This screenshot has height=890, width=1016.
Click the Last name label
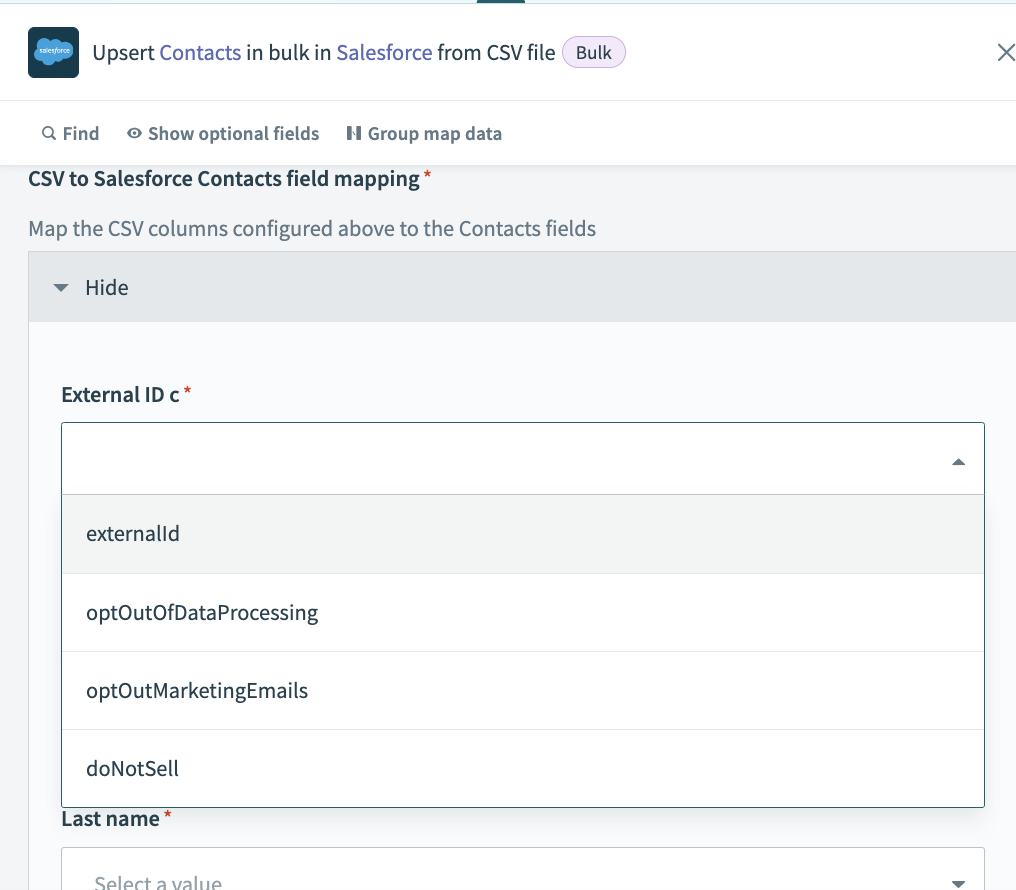click(111, 819)
